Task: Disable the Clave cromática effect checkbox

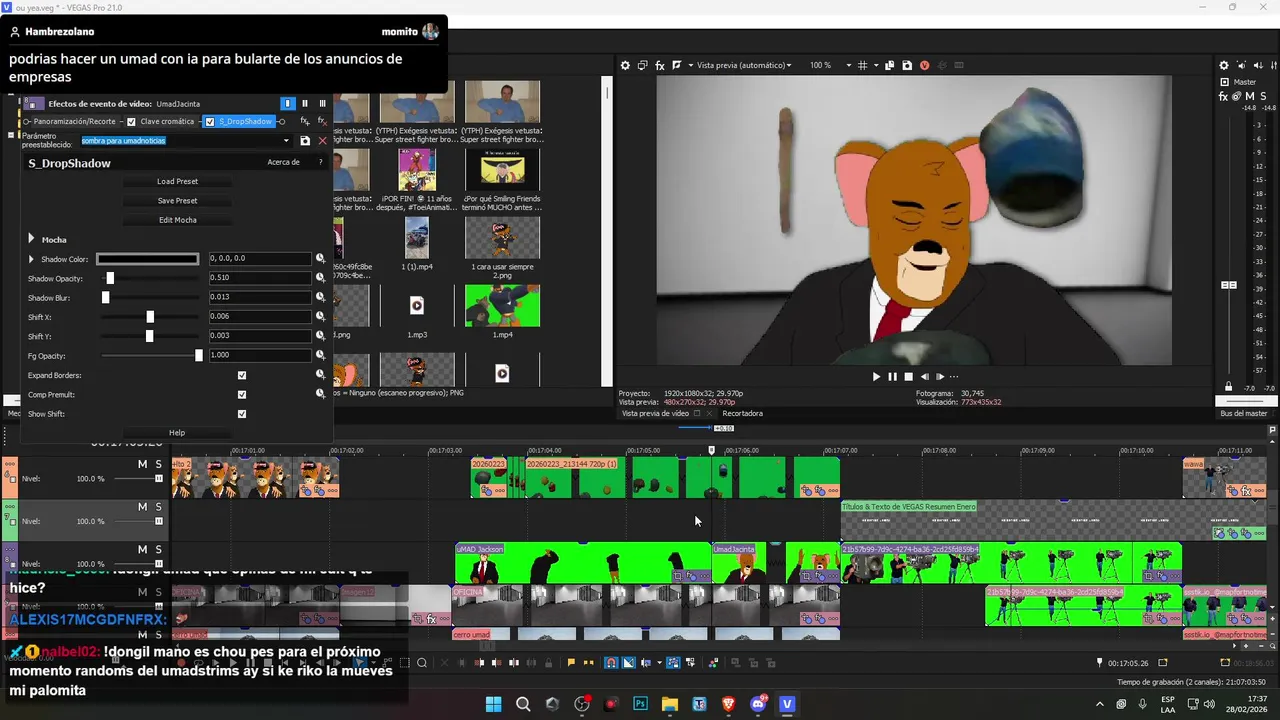Action: click(x=131, y=122)
